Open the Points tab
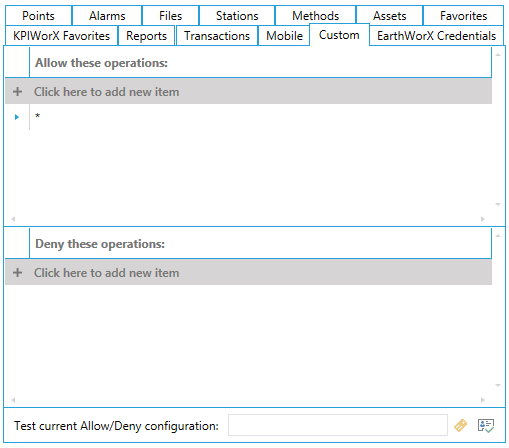Image resolution: width=509 pixels, height=448 pixels. click(x=38, y=16)
